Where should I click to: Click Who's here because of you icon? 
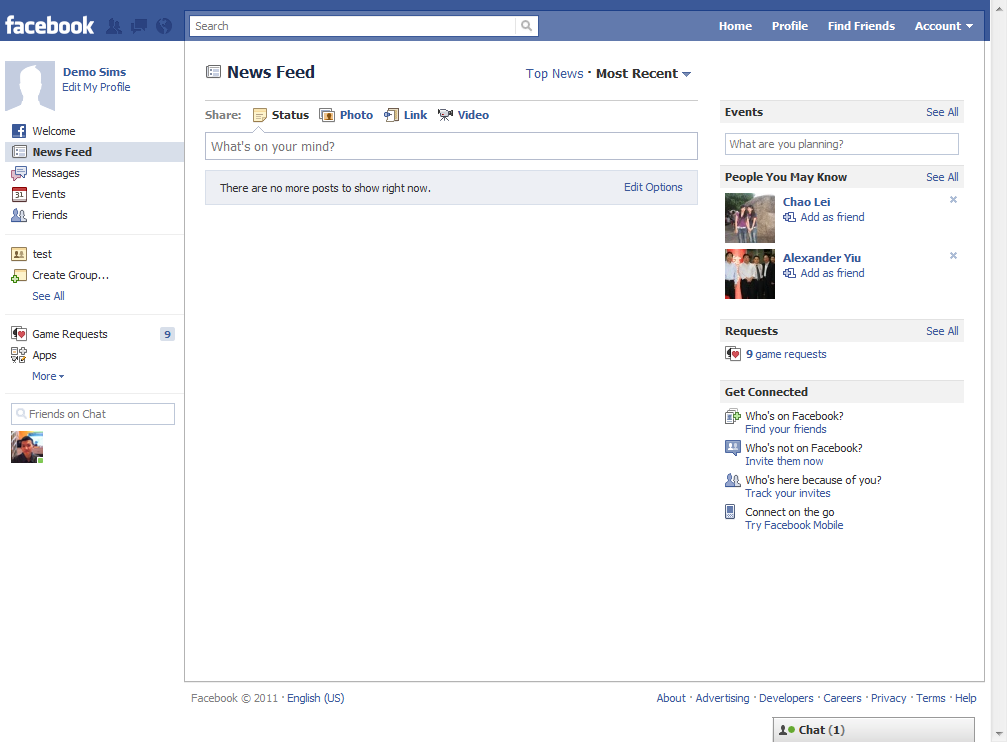coord(733,480)
